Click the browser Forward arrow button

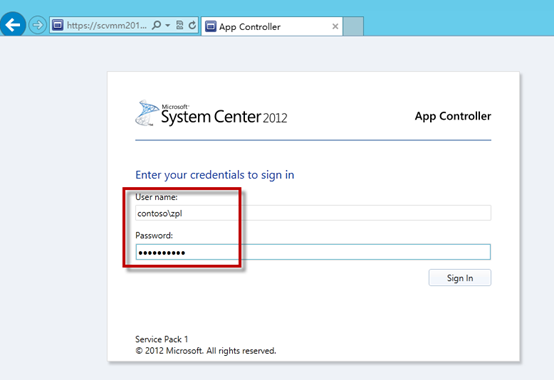click(x=37, y=25)
